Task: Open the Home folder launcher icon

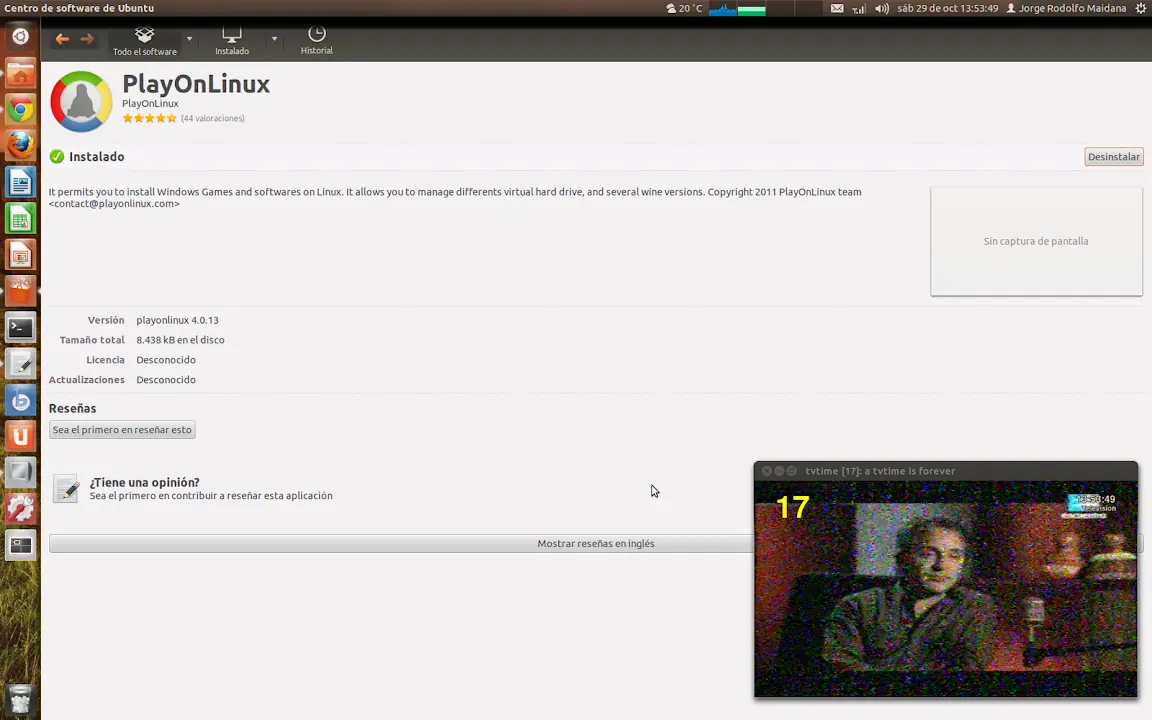Action: click(21, 73)
